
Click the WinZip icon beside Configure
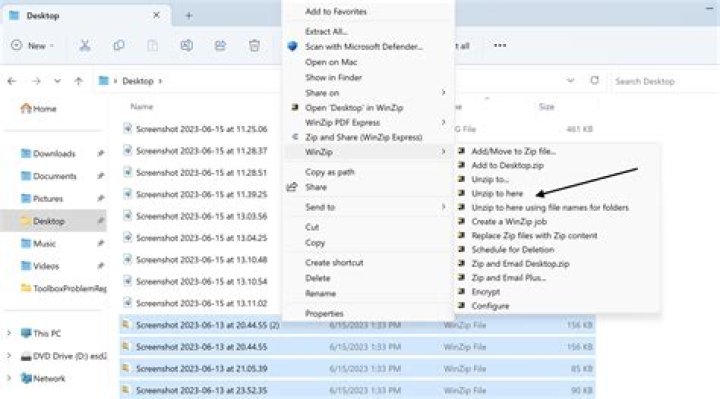coord(461,305)
